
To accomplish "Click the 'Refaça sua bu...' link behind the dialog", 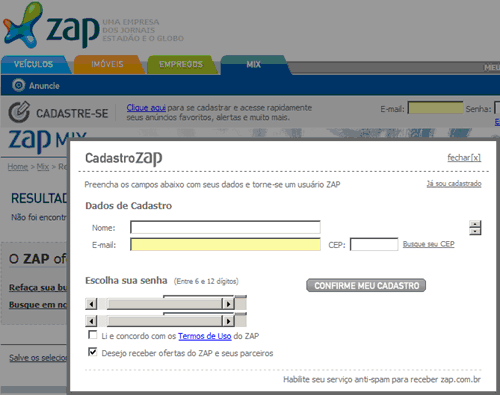I will pyautogui.click(x=38, y=287).
